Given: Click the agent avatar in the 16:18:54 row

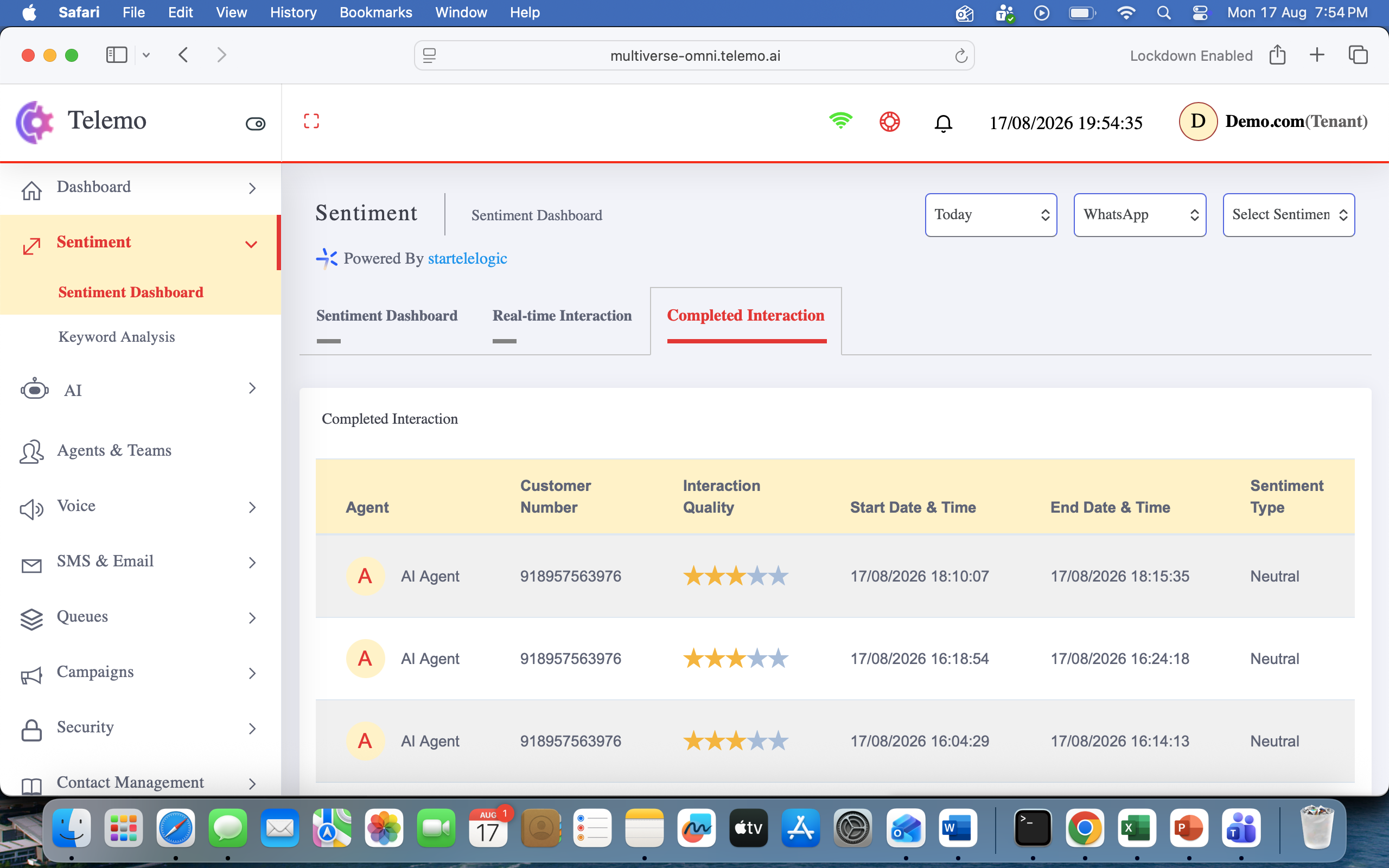Looking at the screenshot, I should pos(365,659).
